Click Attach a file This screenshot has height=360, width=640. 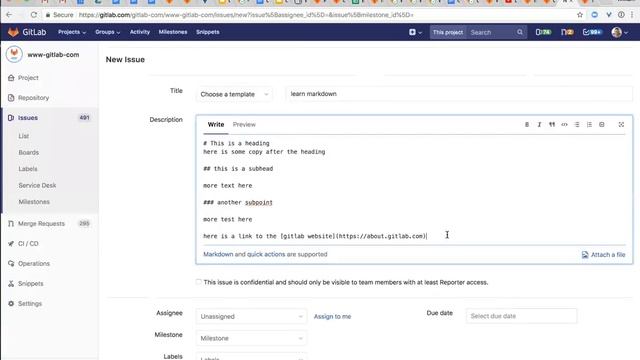tap(603, 254)
